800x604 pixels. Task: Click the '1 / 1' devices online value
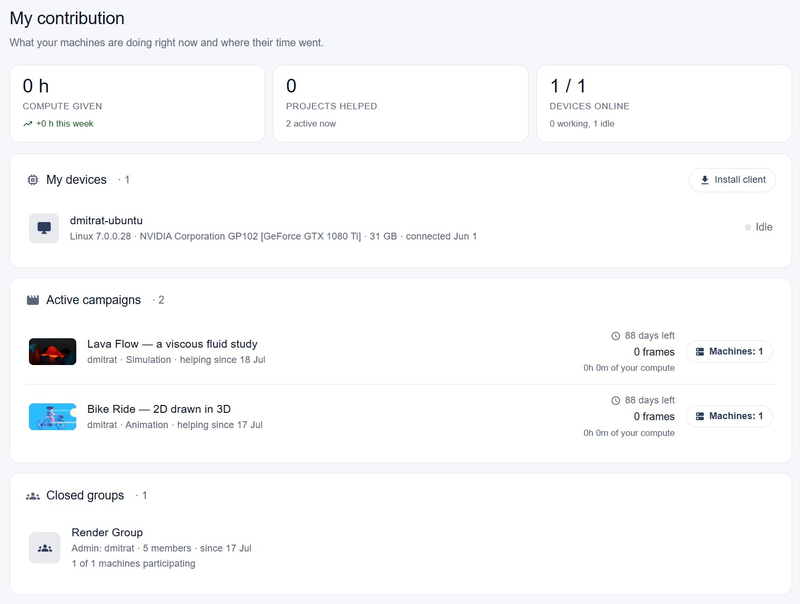coord(568,86)
